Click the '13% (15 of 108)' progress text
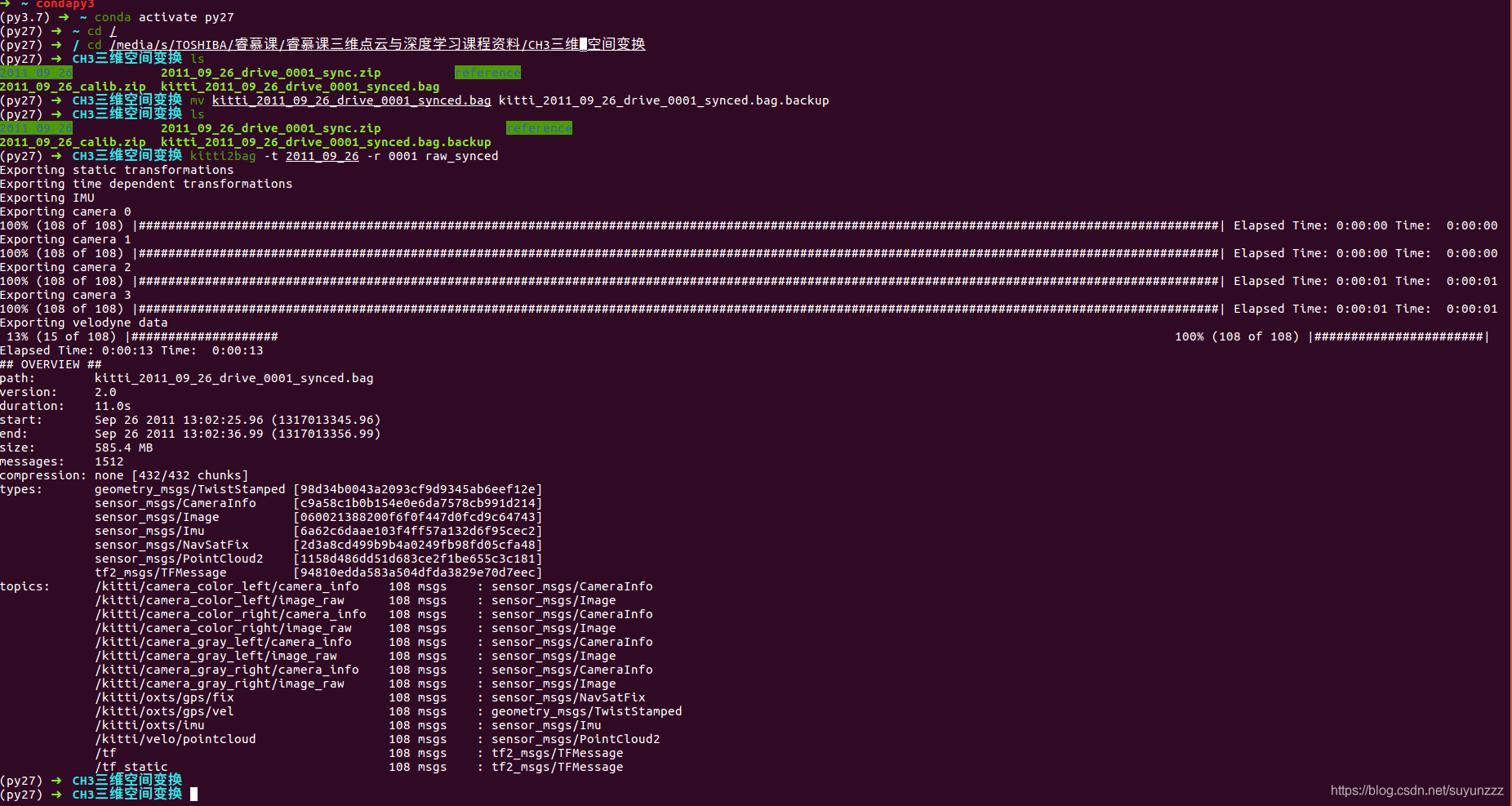The height and width of the screenshot is (806, 1512). [62, 336]
